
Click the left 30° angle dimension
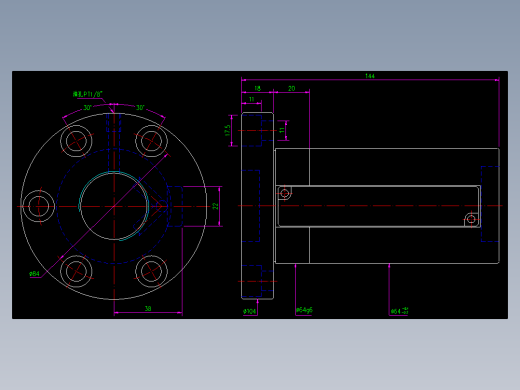[x=87, y=108]
